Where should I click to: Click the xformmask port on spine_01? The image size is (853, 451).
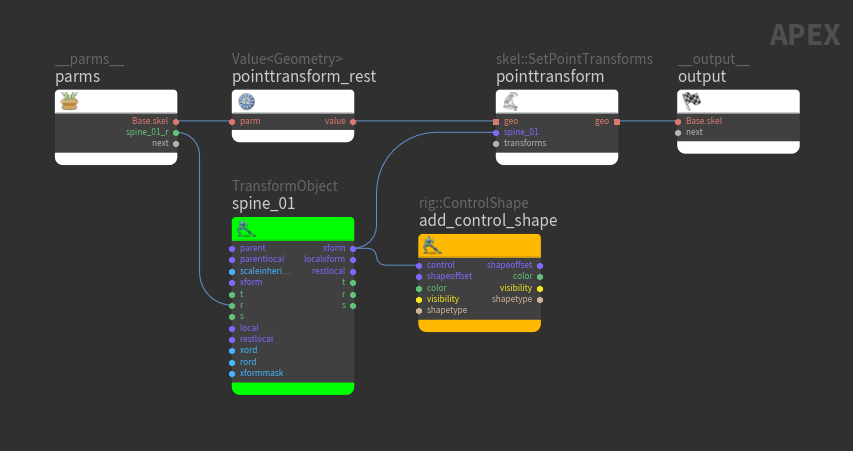[232, 373]
